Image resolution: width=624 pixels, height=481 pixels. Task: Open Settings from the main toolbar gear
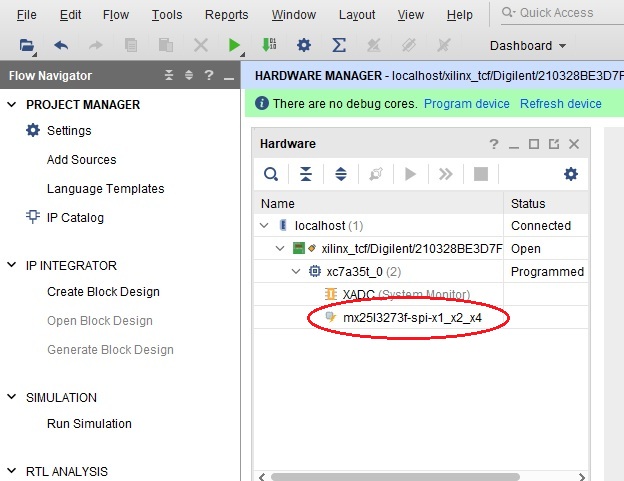coord(304,45)
